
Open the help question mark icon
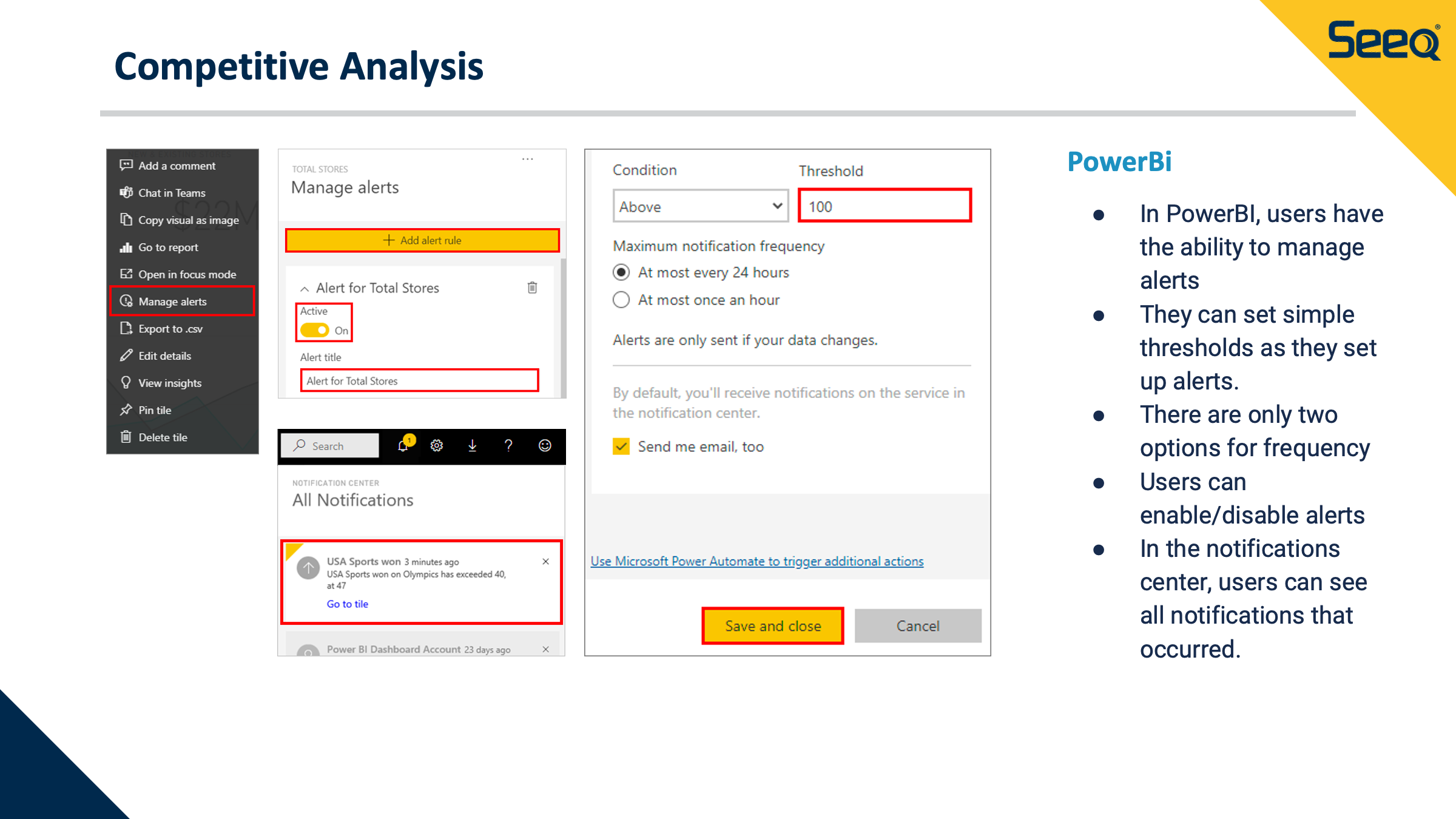tap(508, 446)
